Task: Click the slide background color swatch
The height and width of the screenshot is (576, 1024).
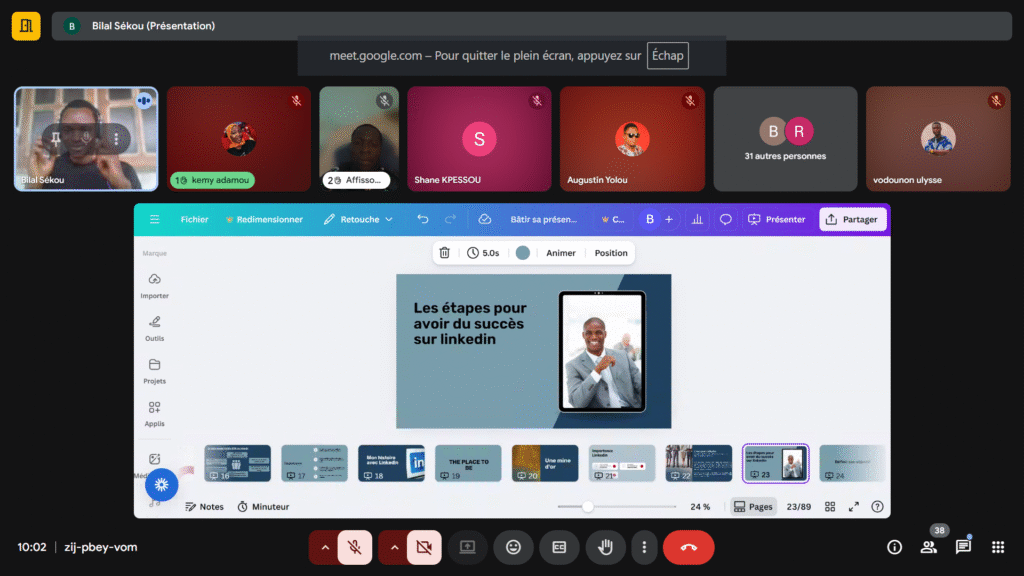Action: pyautogui.click(x=522, y=253)
